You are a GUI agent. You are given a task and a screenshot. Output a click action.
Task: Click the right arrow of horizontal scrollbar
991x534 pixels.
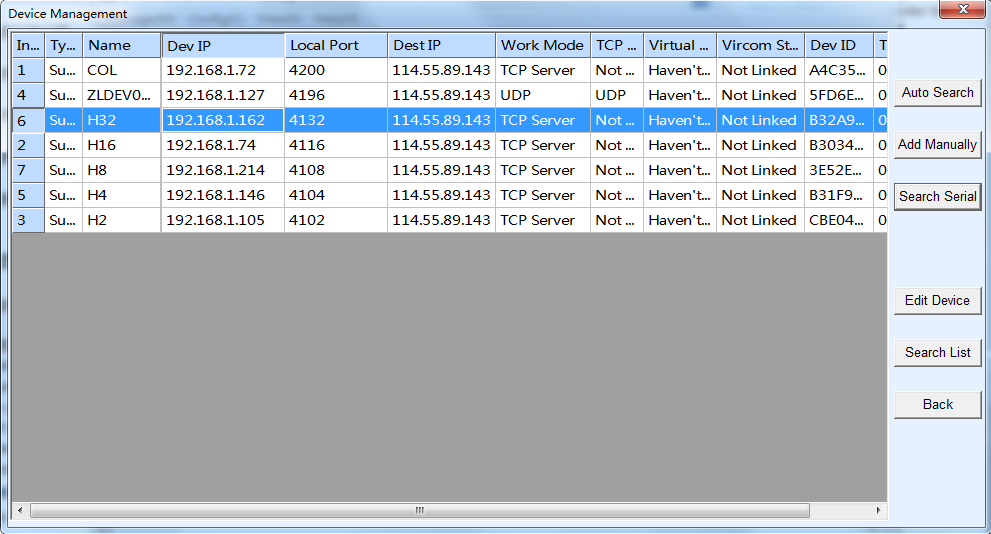click(x=879, y=511)
